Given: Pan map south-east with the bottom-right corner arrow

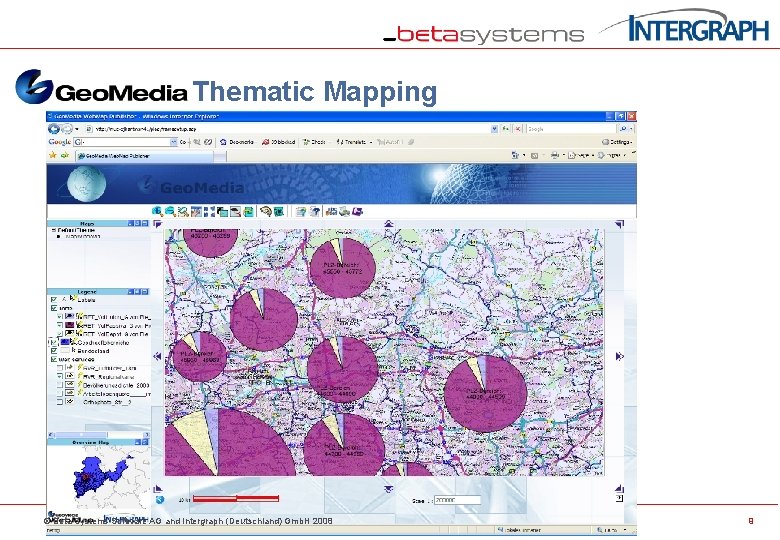Looking at the screenshot, I should click(619, 489).
